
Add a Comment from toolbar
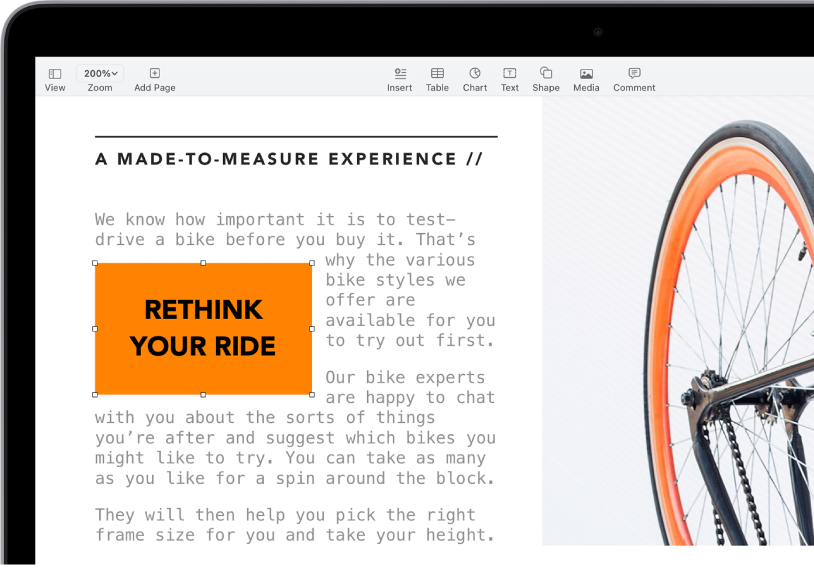pyautogui.click(x=634, y=73)
